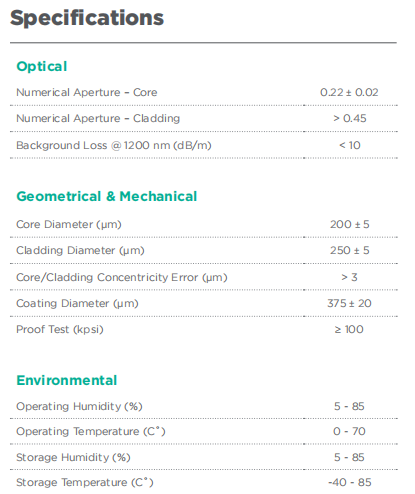This screenshot has width=415, height=494.
Task: Click the Environmental section heading
Action: click(67, 380)
